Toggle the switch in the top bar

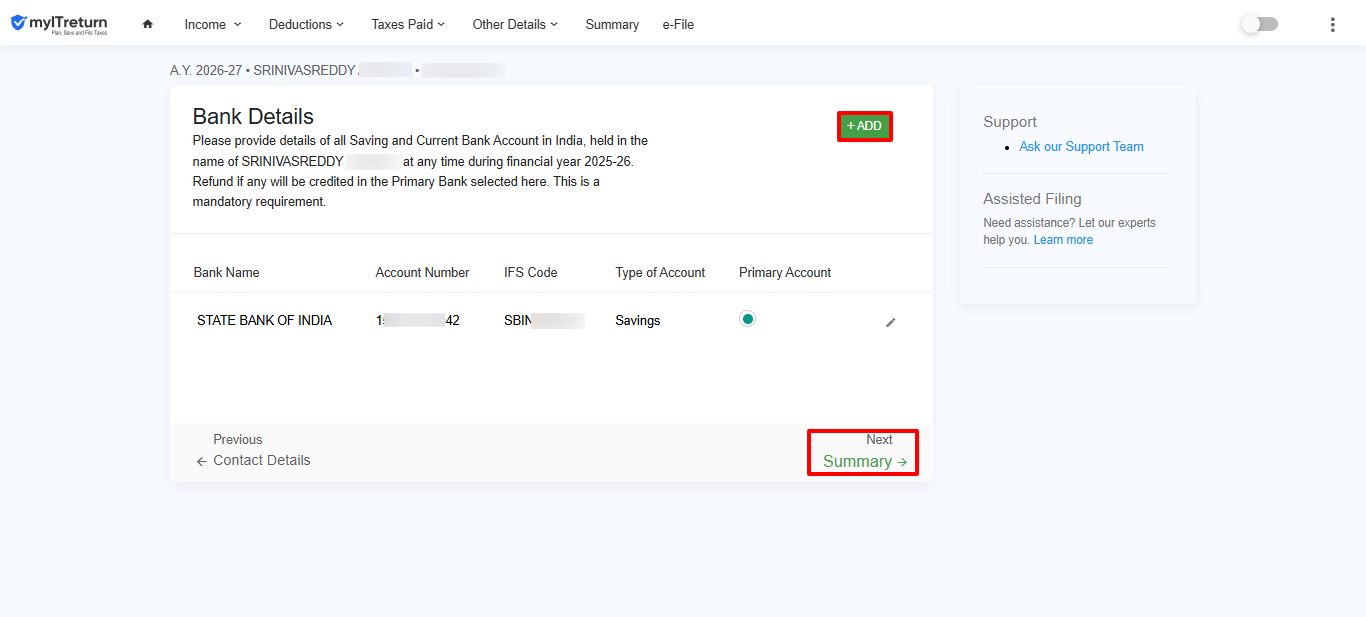click(x=1260, y=24)
